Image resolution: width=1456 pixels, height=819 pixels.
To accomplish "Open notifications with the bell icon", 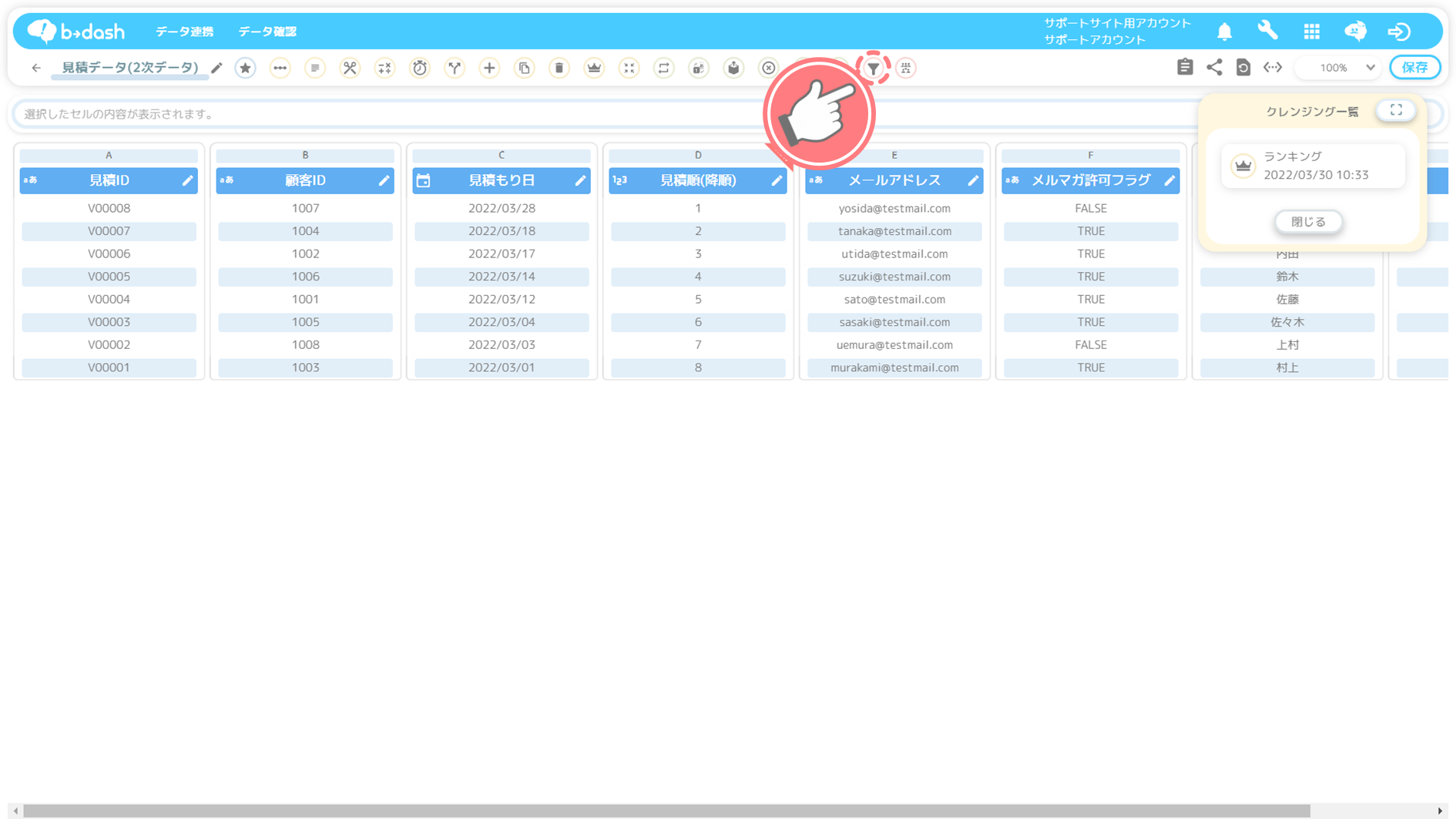I will point(1224,32).
